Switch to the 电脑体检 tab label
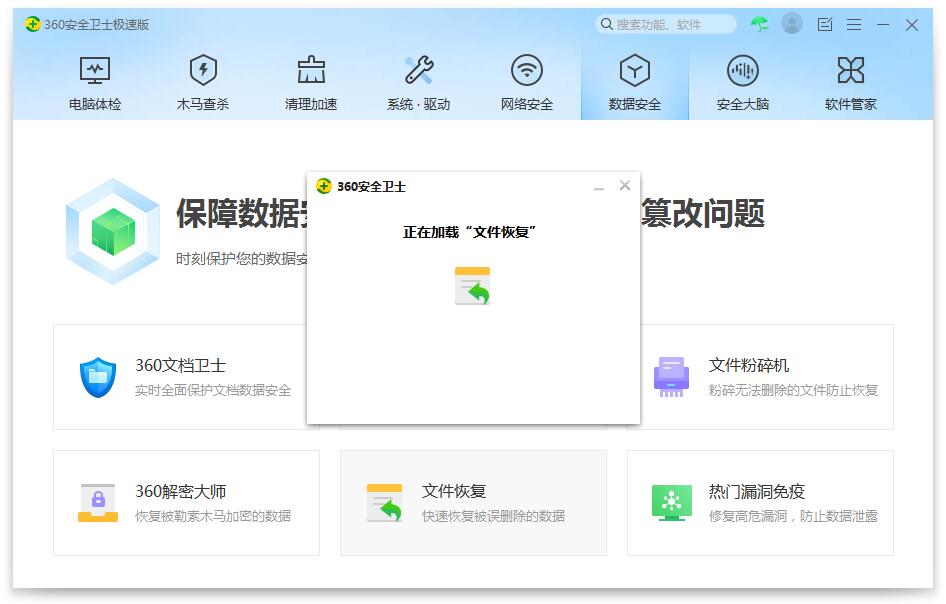This screenshot has width=946, height=604. pos(95,104)
